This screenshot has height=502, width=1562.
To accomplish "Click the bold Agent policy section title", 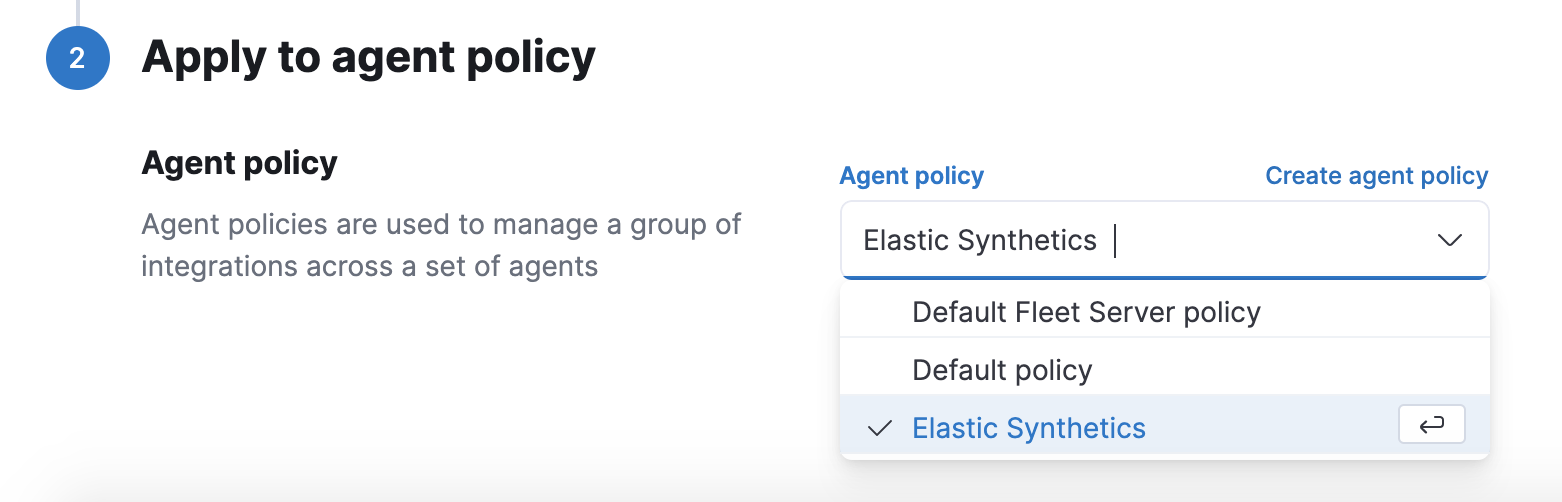I will click(x=240, y=162).
